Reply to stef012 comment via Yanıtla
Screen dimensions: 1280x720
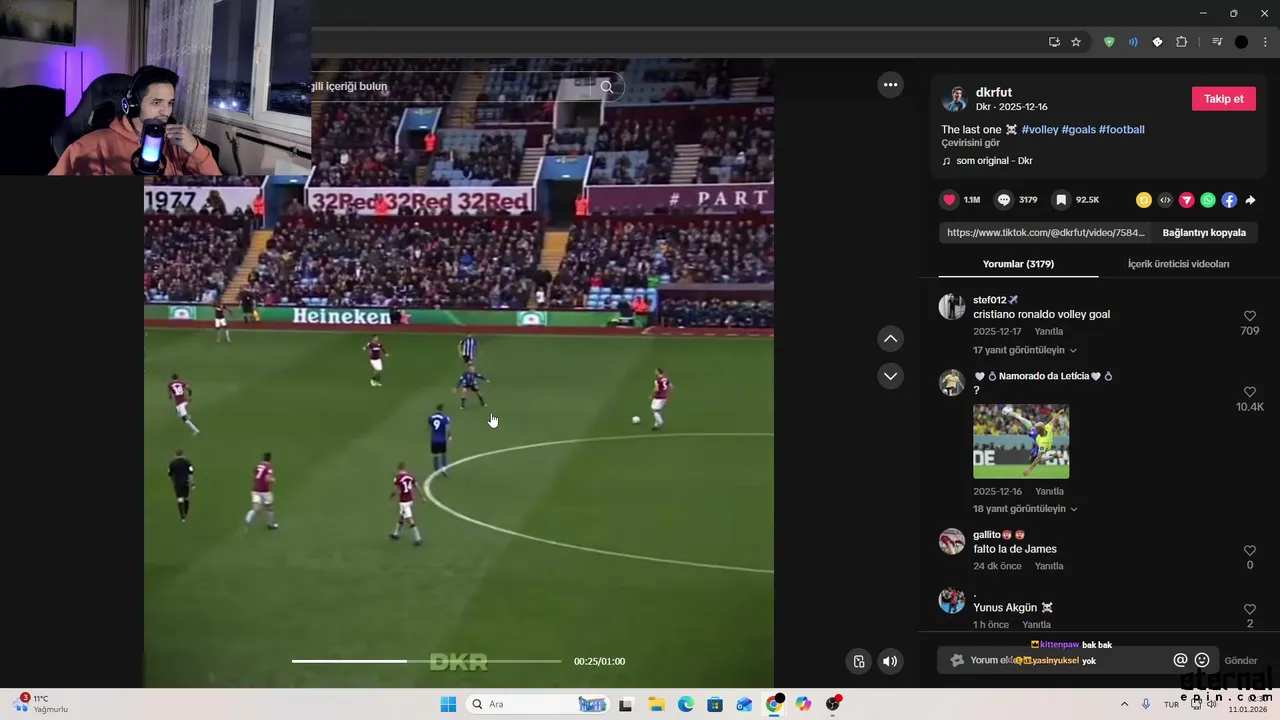1048,331
